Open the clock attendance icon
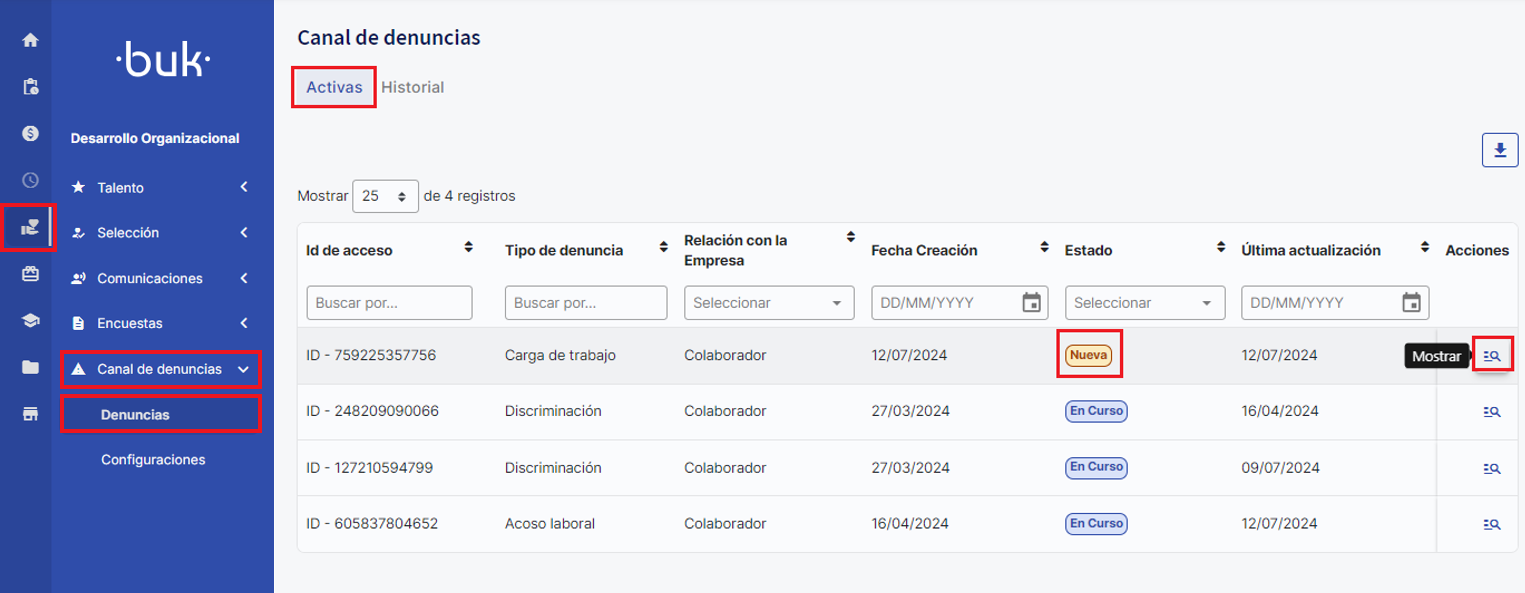This screenshot has height=593, width=1525. pos(30,180)
